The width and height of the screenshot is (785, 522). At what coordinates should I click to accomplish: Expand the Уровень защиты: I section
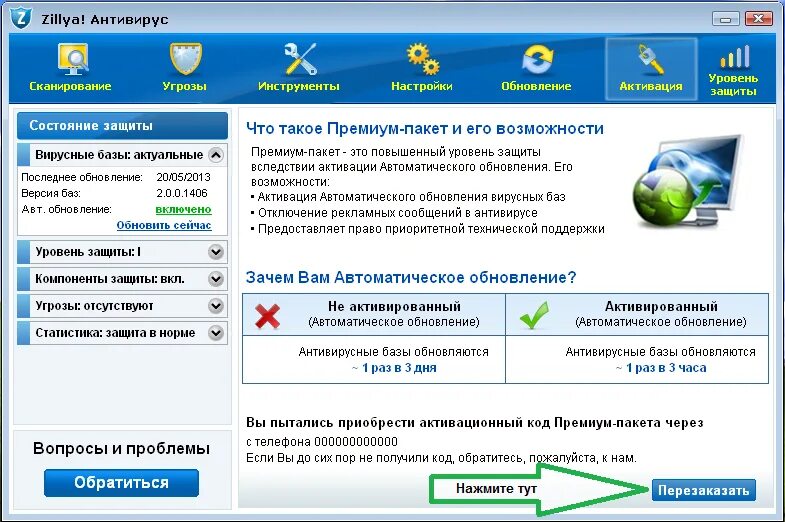[x=216, y=252]
